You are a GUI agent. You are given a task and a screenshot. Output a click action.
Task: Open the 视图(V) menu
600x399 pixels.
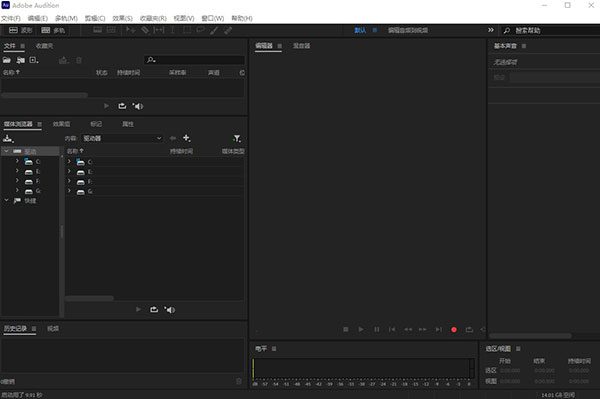tap(184, 18)
